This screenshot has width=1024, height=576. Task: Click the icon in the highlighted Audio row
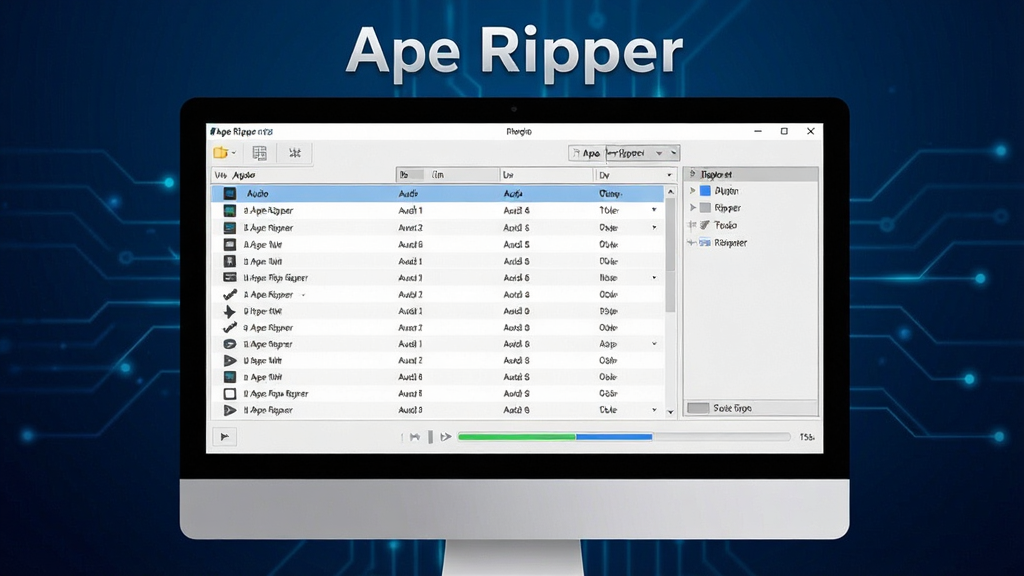coord(229,193)
